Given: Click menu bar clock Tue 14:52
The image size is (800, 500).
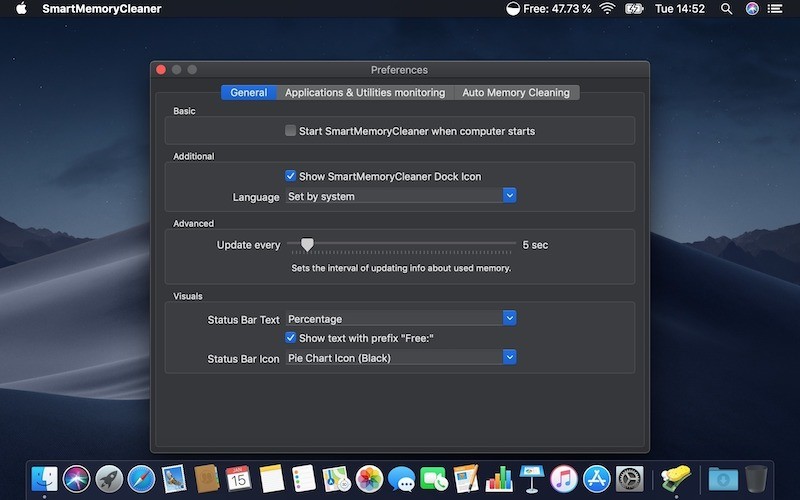Looking at the screenshot, I should pos(680,9).
